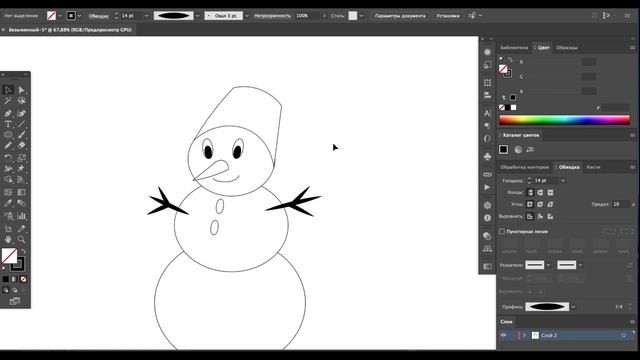Open Стиль graphic style dropdown
This screenshot has height=360, width=640.
pyautogui.click(x=361, y=16)
